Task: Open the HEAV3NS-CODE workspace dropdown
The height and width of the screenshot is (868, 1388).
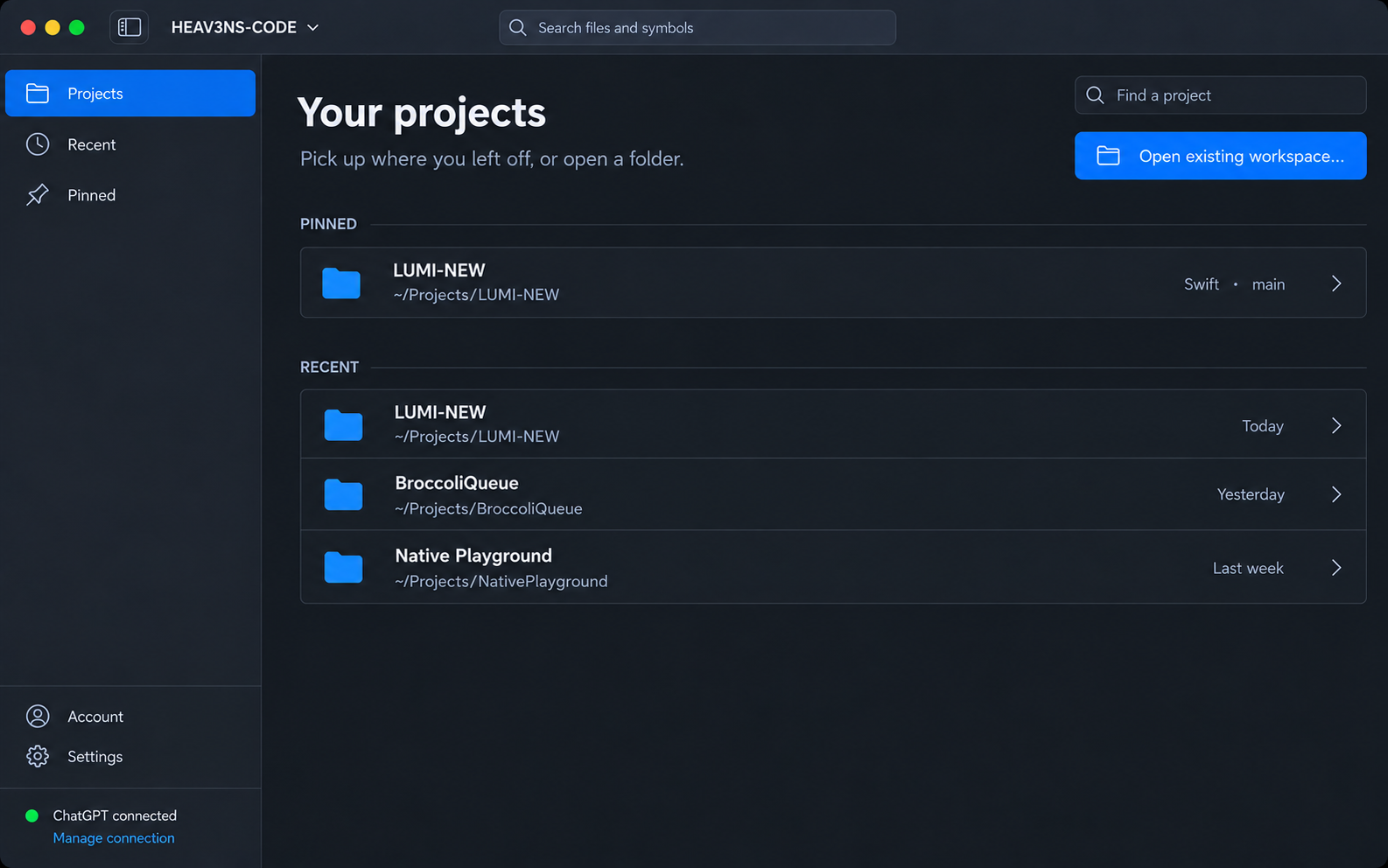Action: coord(245,27)
